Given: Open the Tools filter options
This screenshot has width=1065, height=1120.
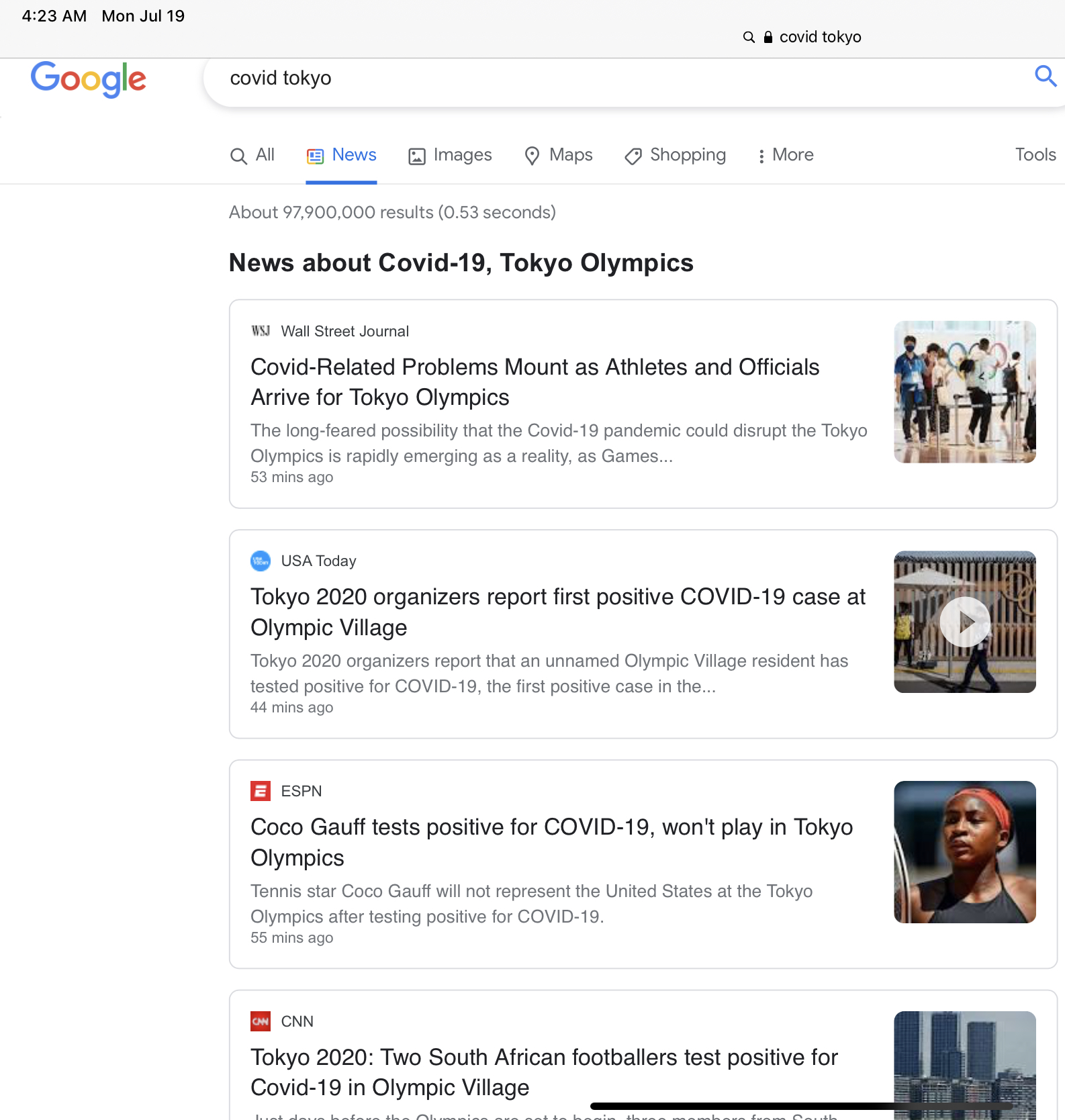Looking at the screenshot, I should click(1035, 155).
